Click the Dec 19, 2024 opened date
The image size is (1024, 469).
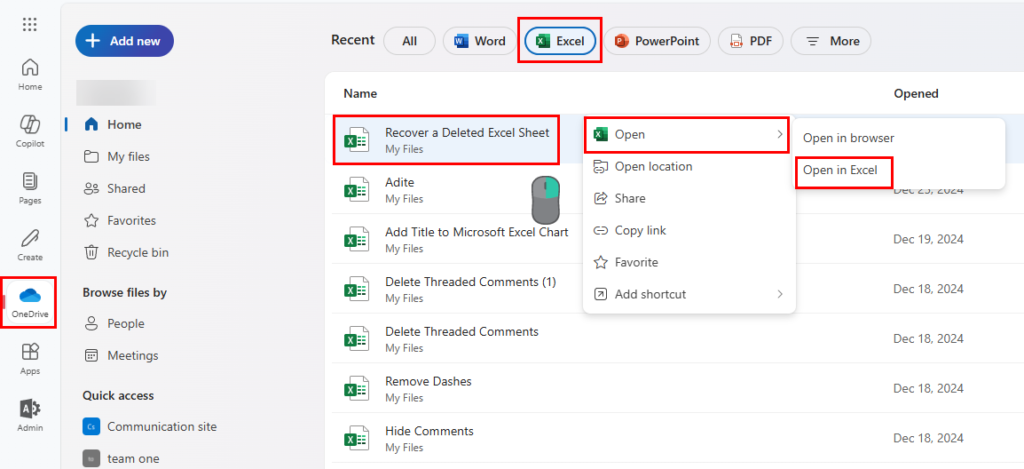point(928,239)
